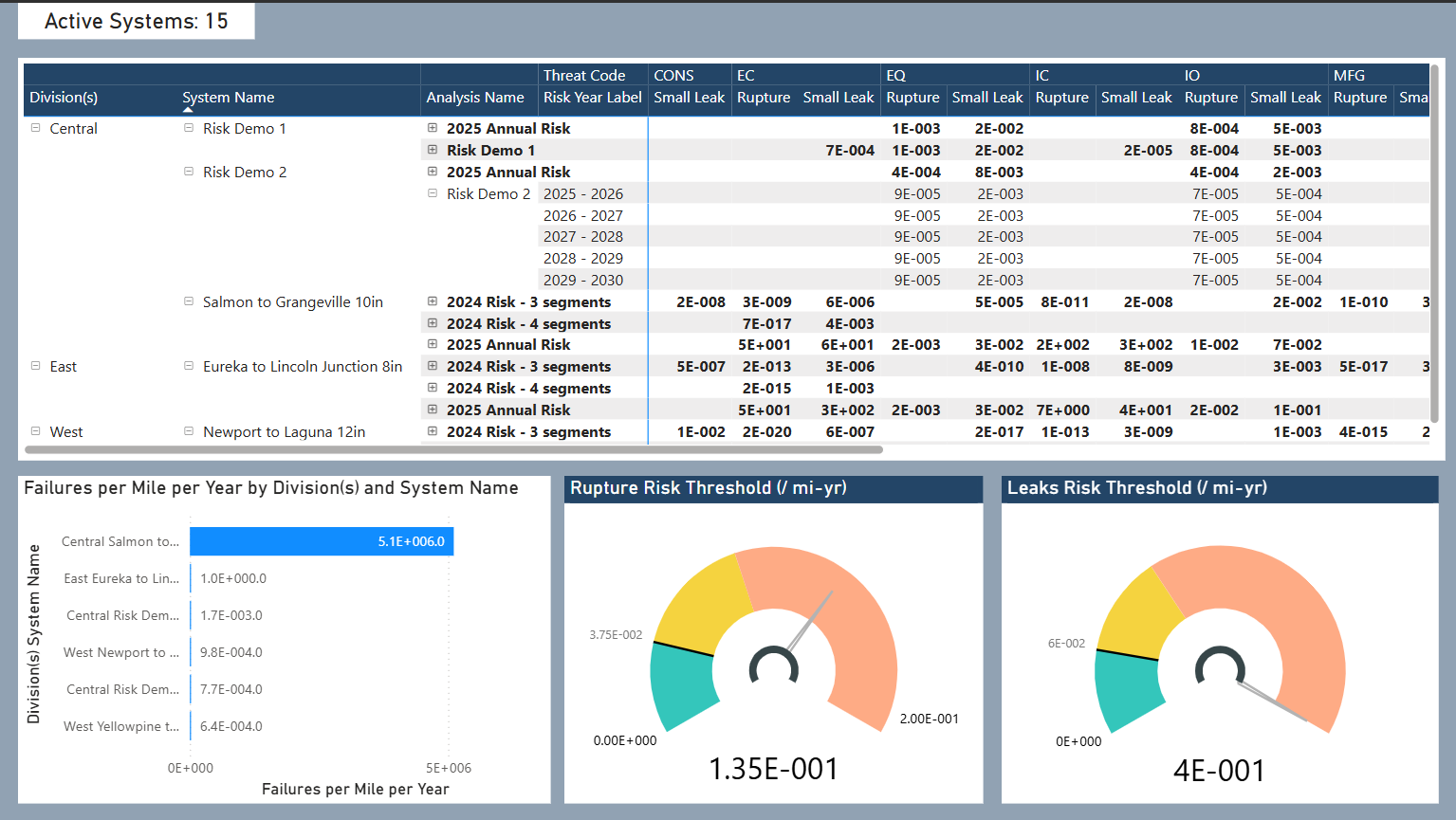Select the 'Active Systems: 15' card
The image size is (1456, 820).
click(135, 21)
